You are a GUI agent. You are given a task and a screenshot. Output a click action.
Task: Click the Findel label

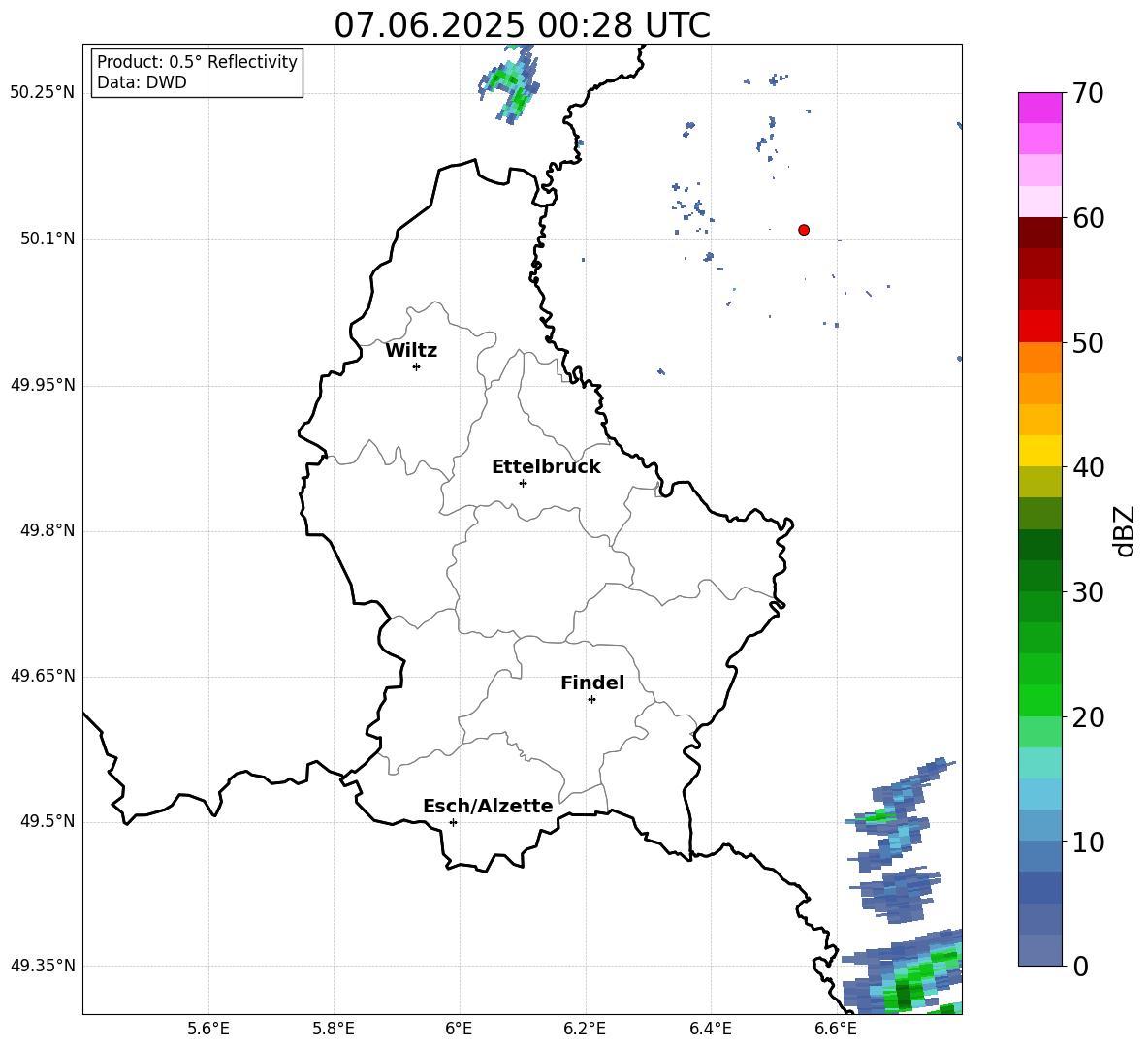pyautogui.click(x=592, y=683)
